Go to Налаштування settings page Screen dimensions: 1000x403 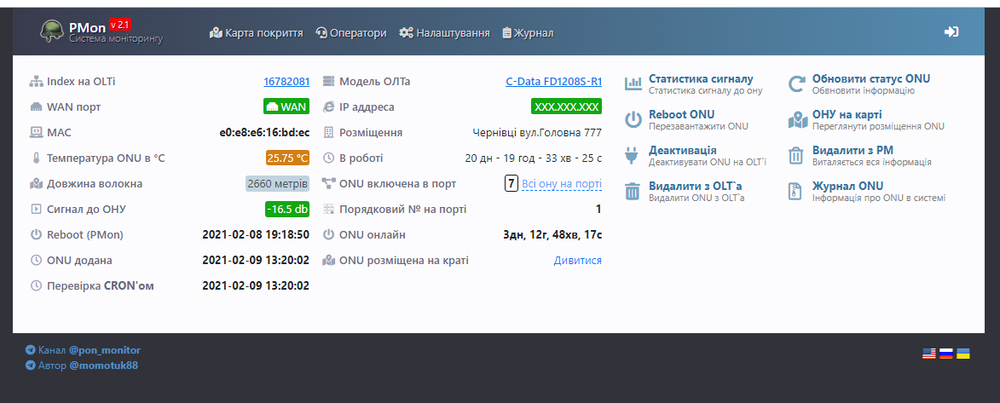[444, 33]
